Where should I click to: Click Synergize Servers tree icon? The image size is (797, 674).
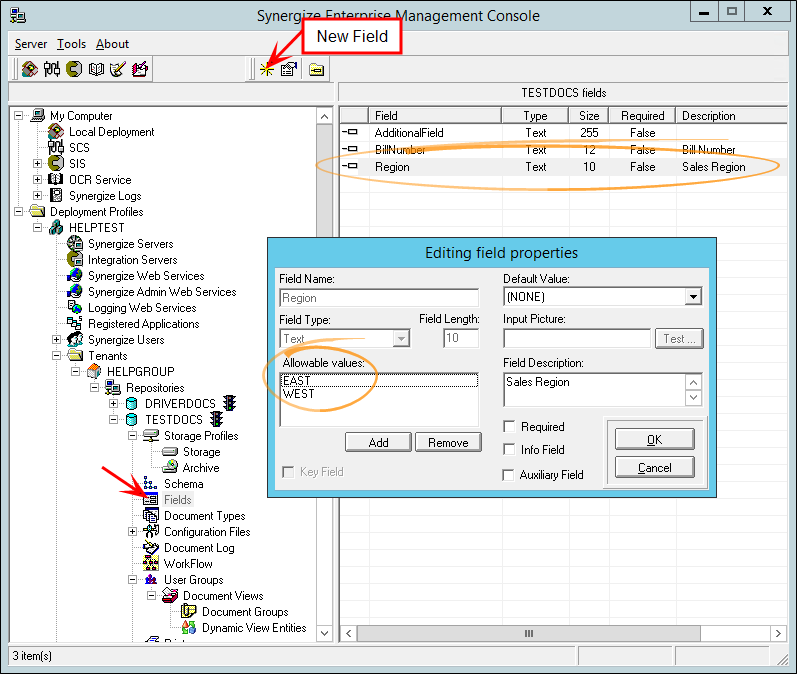click(x=75, y=243)
